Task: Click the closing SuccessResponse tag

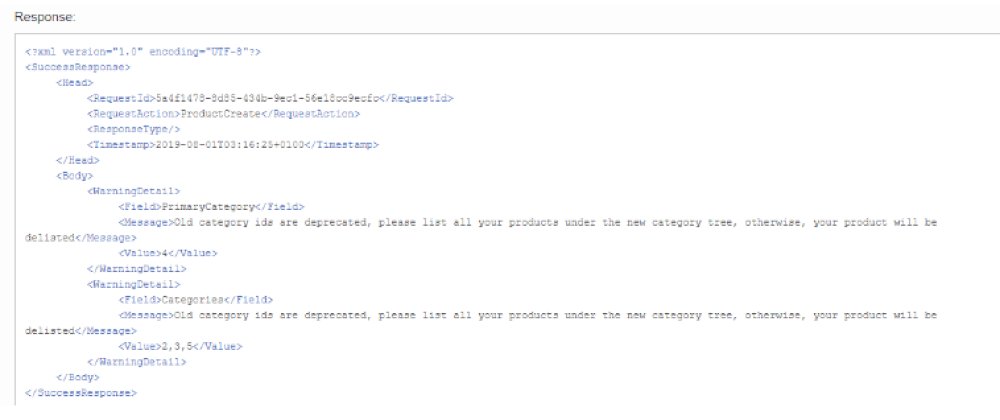Action: (80, 393)
